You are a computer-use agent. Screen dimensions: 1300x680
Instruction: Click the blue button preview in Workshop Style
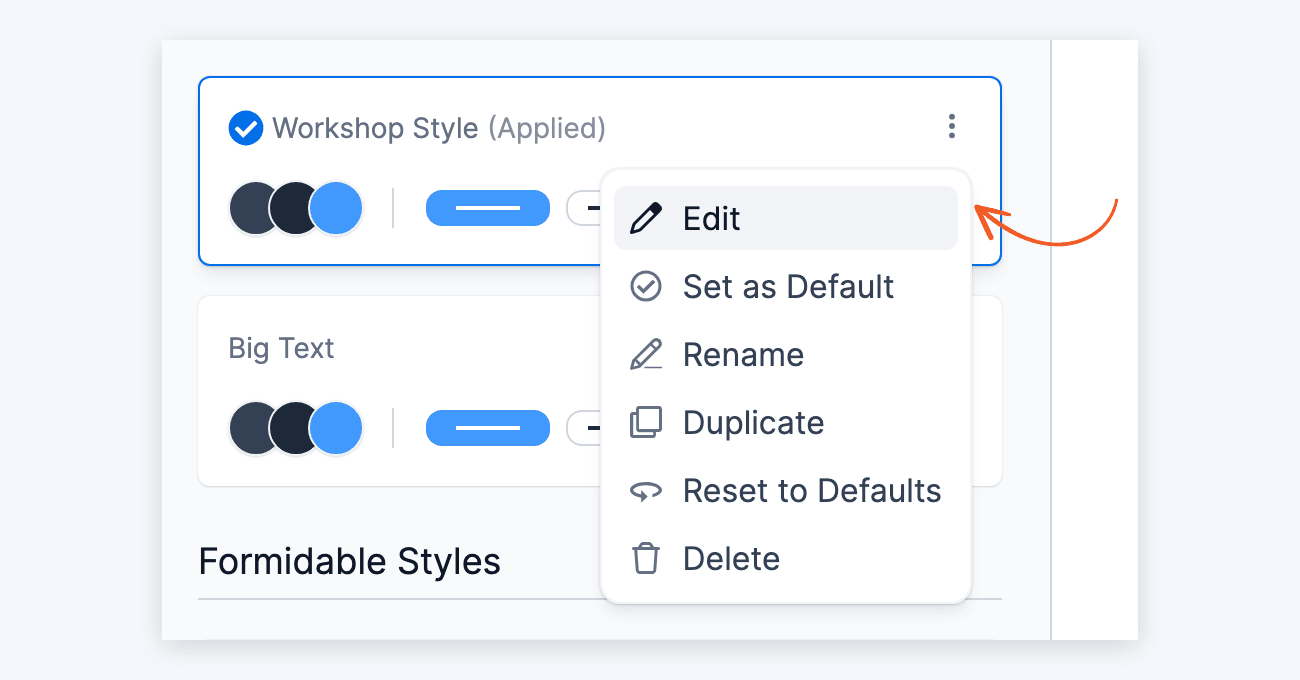(488, 208)
